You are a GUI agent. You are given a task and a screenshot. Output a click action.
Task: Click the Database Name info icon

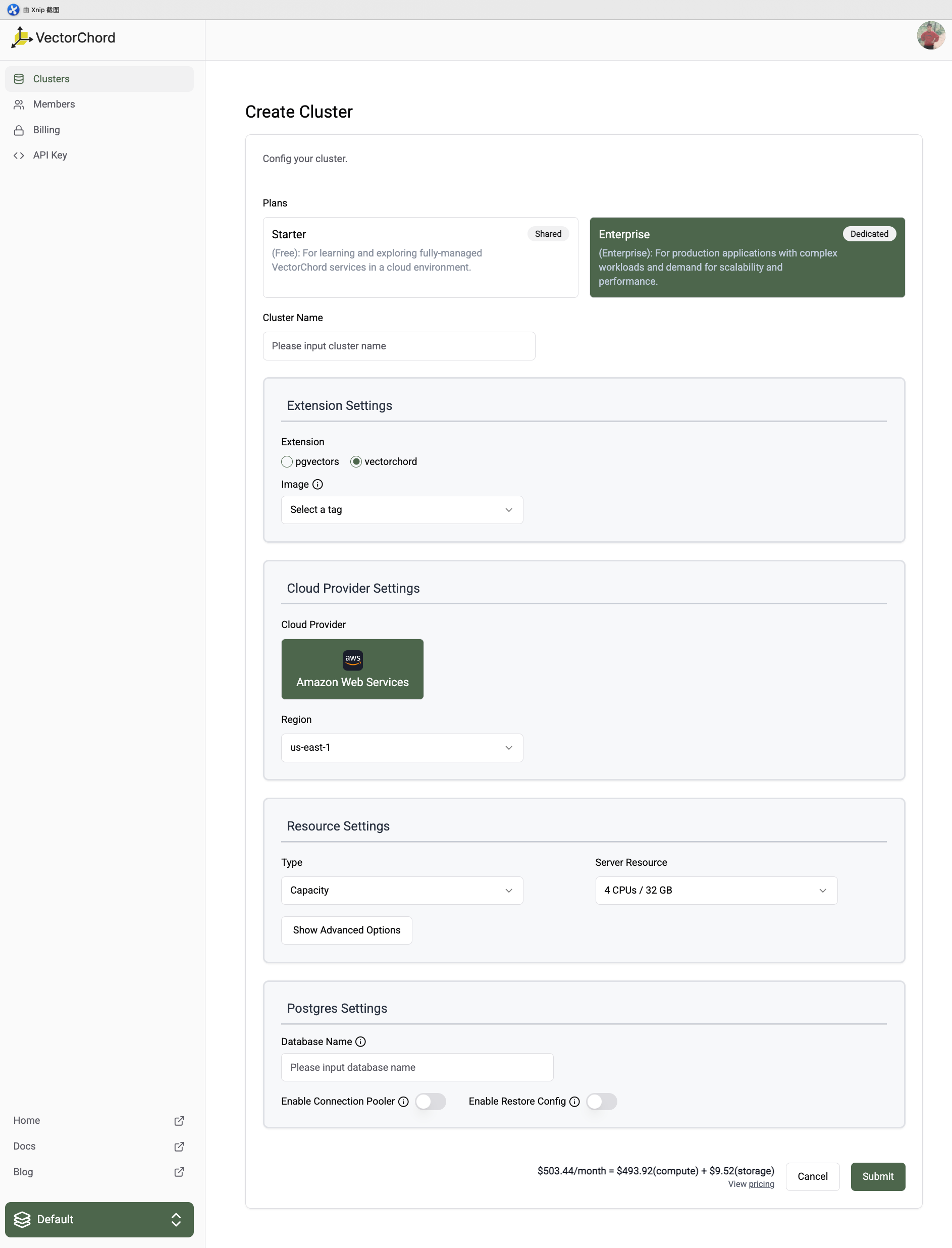tap(360, 1042)
